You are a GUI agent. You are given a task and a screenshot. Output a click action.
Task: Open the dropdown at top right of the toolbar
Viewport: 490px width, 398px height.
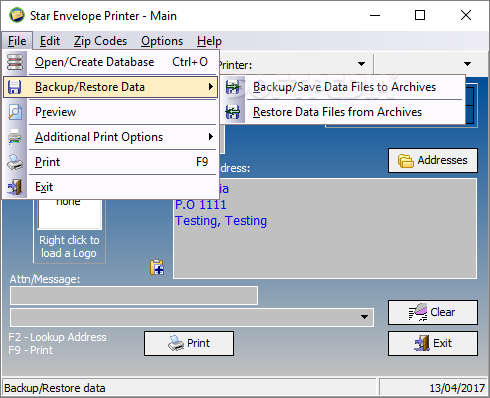coord(467,64)
